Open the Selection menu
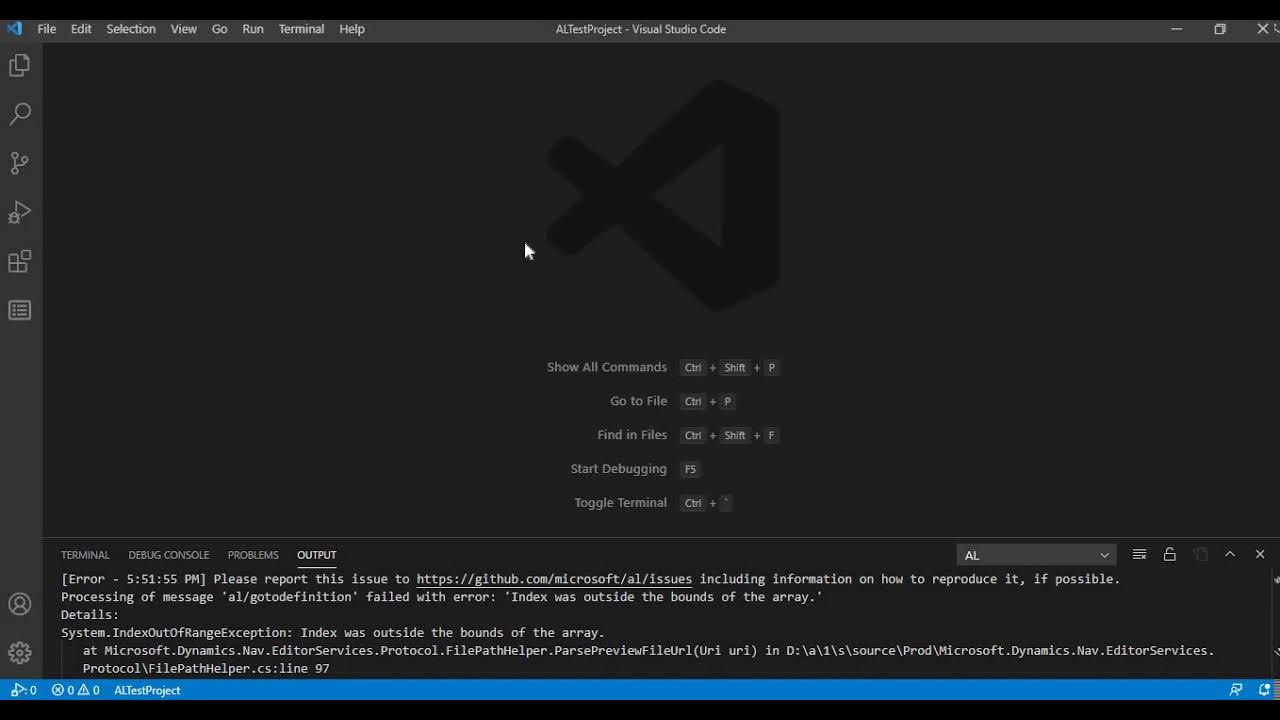 pos(131,29)
